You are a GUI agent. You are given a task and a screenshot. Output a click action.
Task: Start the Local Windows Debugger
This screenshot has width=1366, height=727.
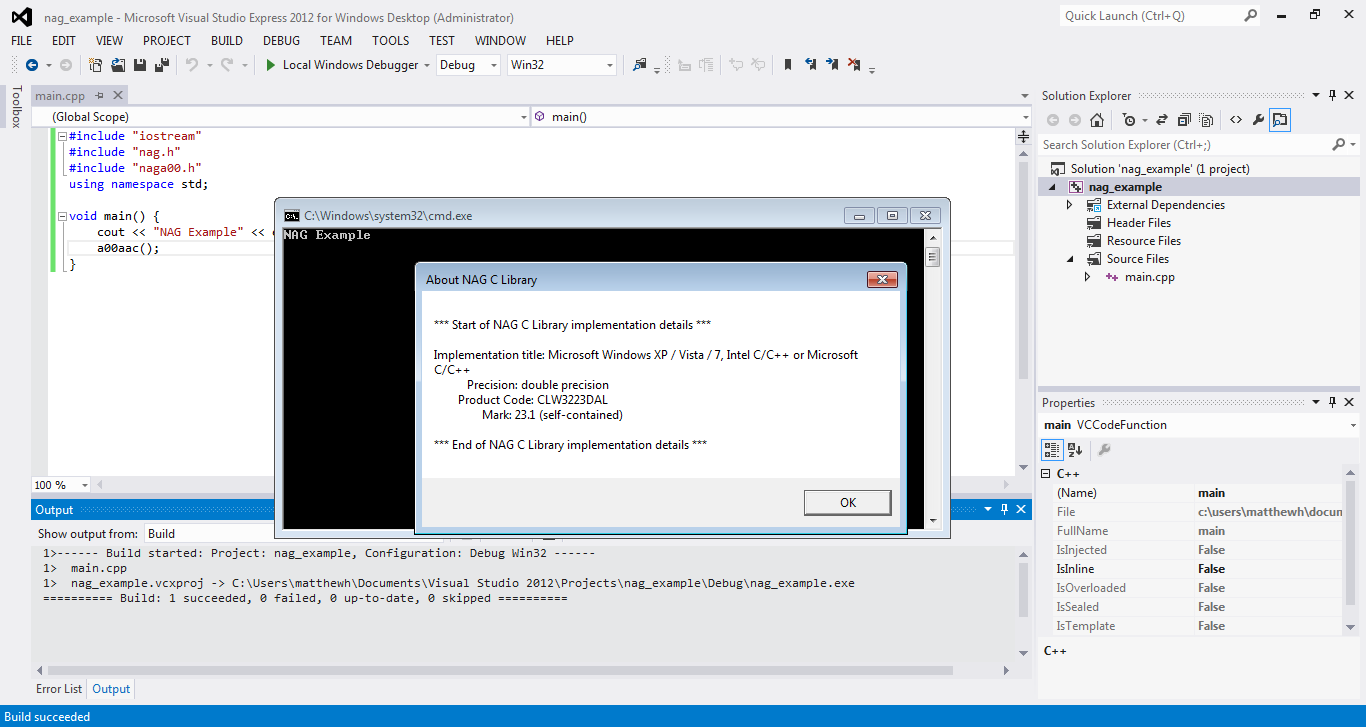[x=342, y=65]
